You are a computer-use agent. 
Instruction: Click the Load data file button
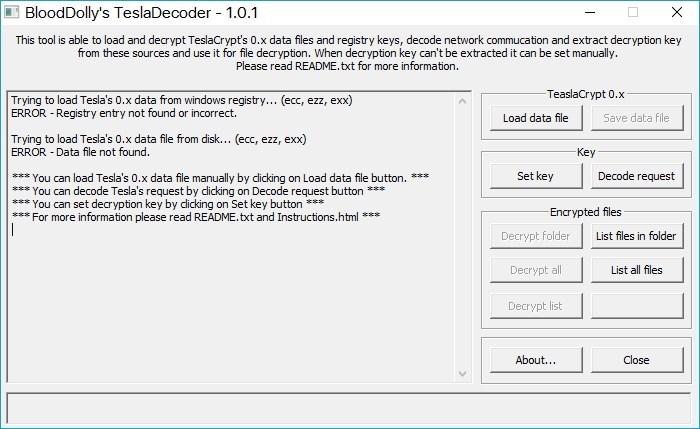point(536,118)
